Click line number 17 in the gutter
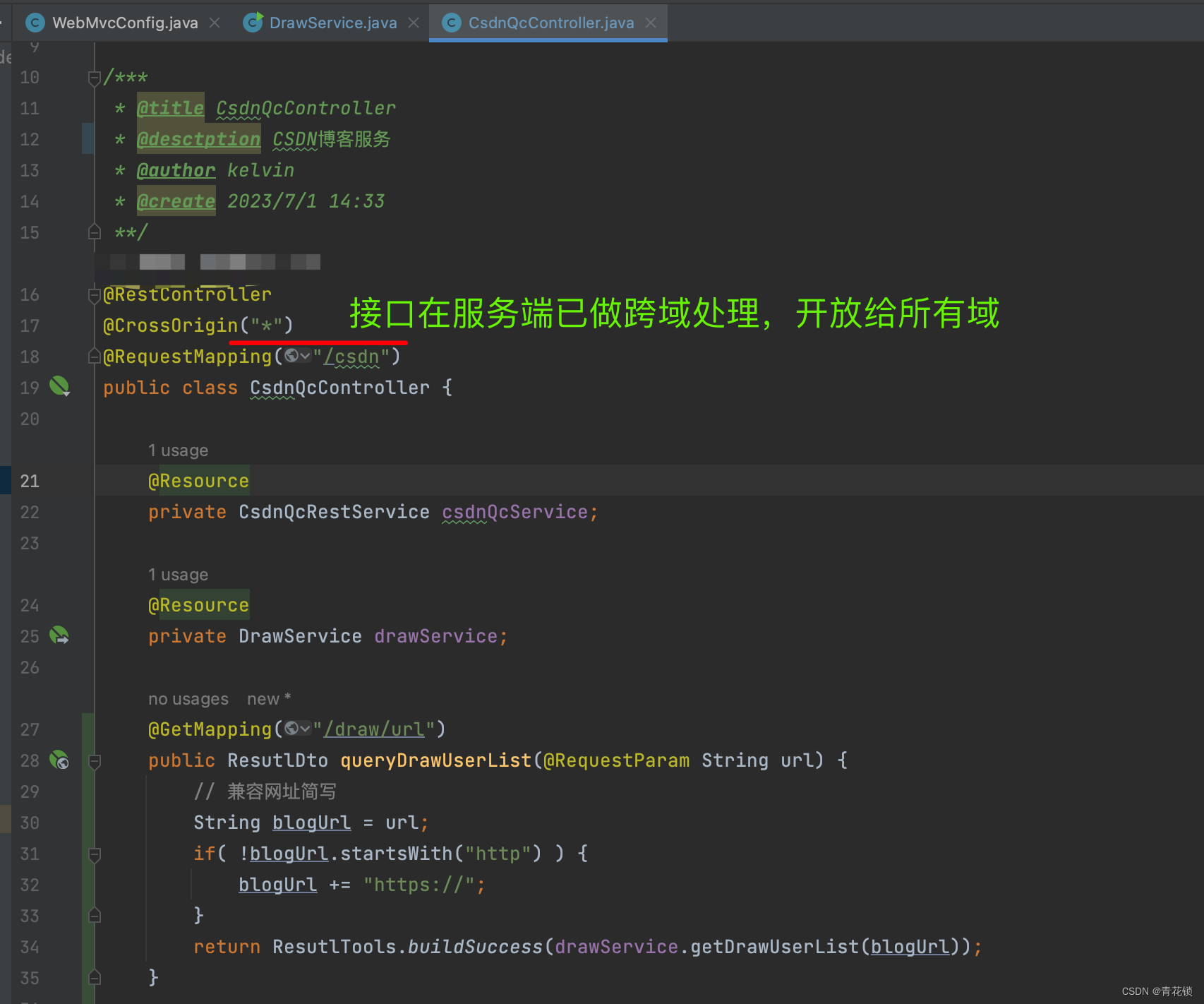 (x=30, y=326)
